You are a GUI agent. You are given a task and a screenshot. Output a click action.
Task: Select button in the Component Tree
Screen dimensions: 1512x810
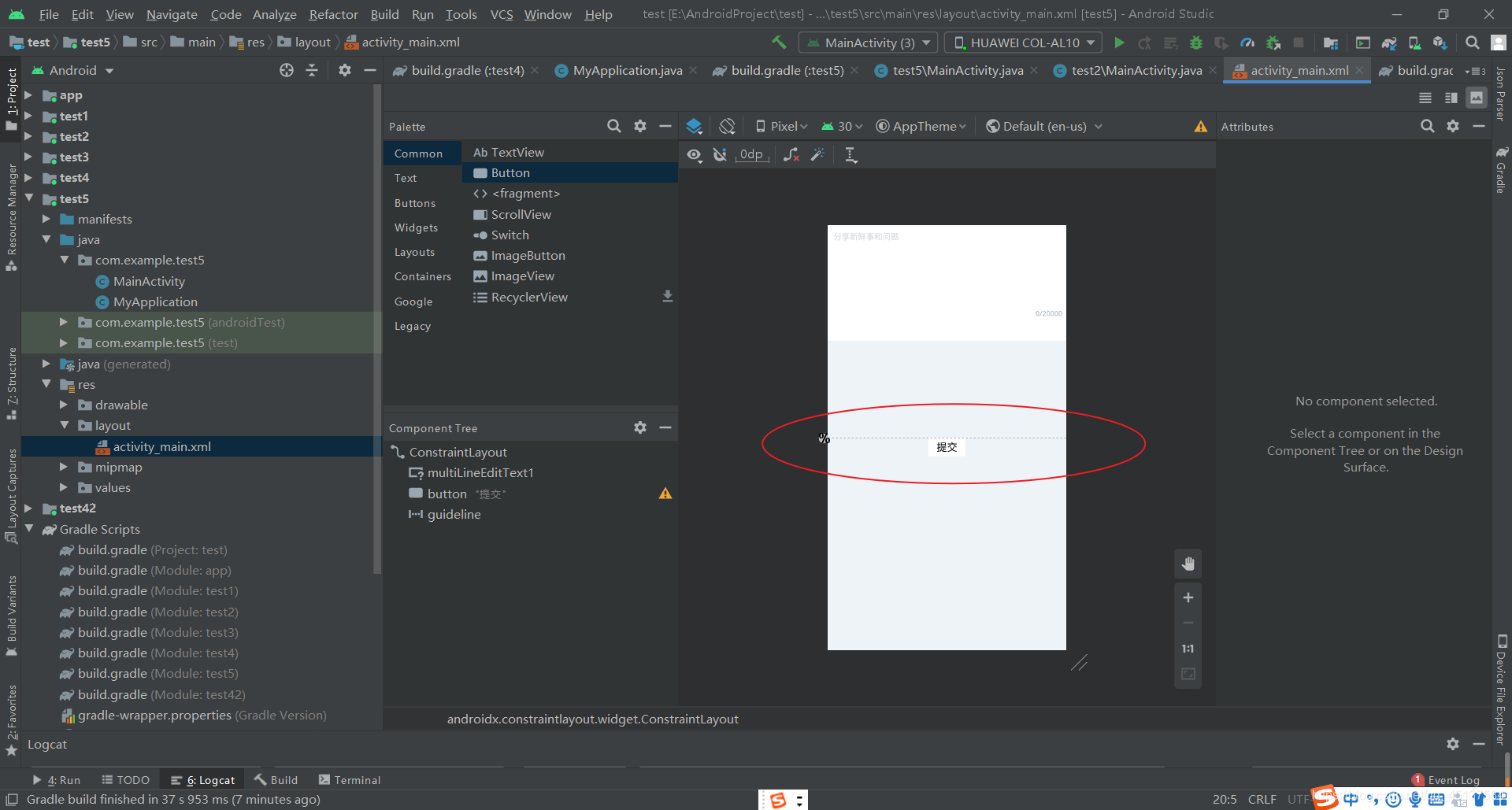coord(447,494)
